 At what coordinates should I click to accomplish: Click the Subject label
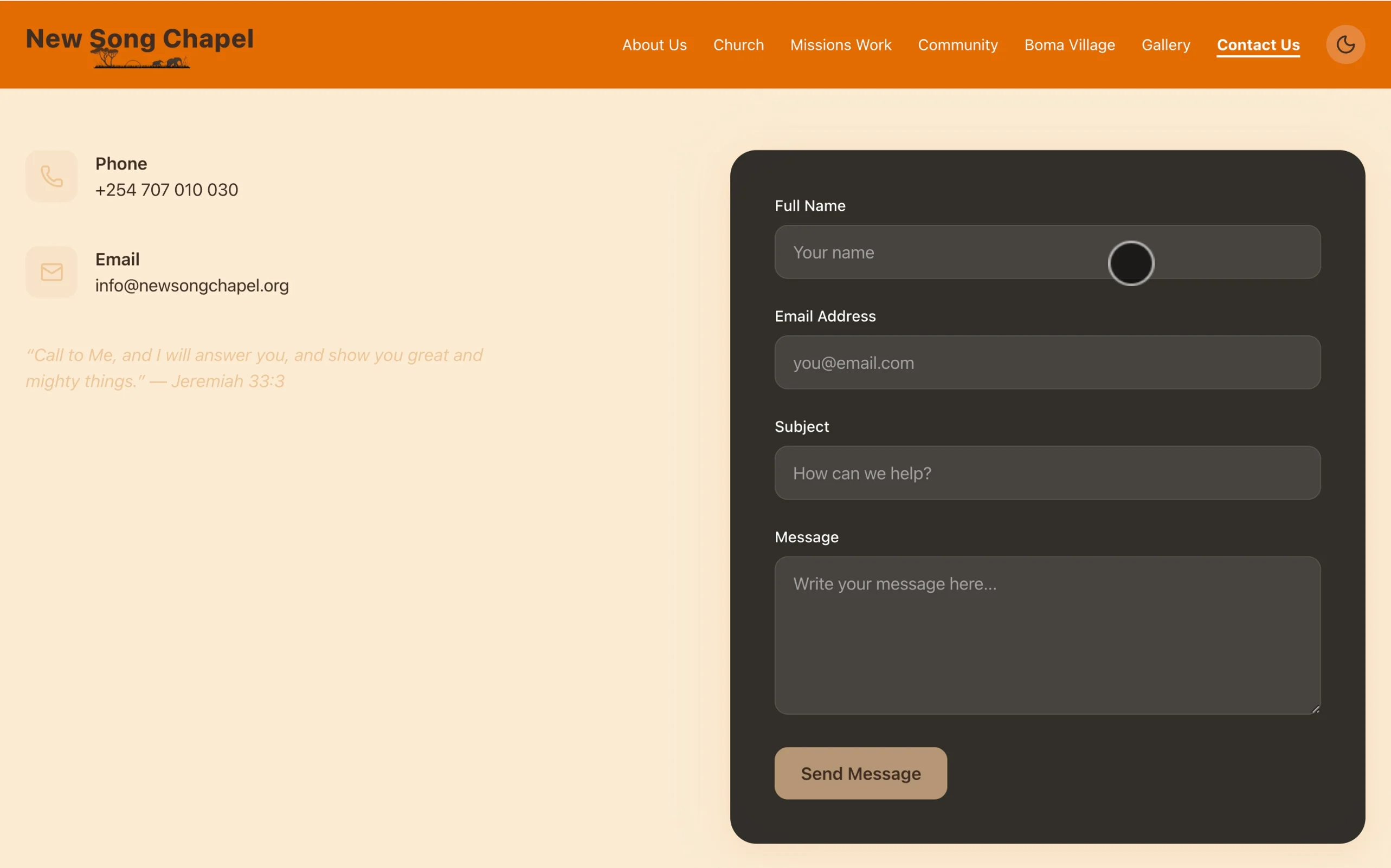pos(802,427)
